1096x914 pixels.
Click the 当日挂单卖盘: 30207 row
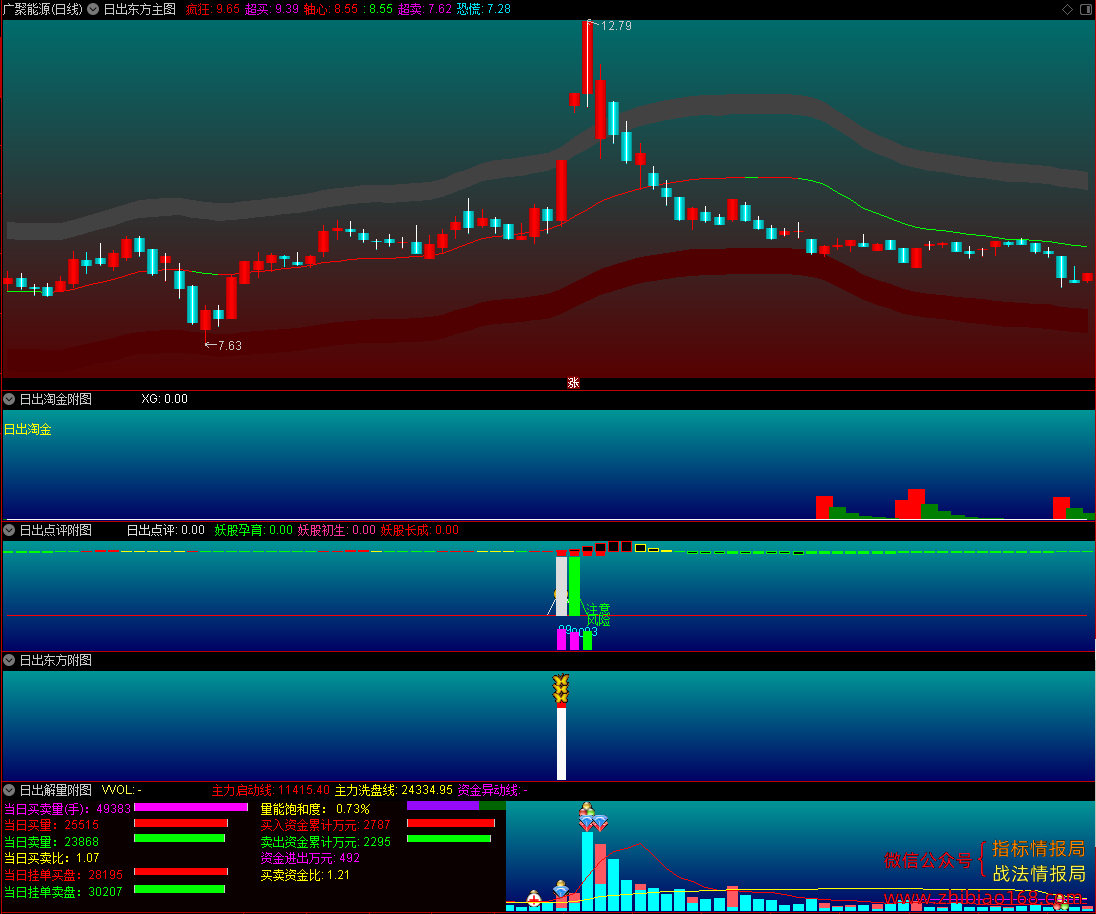[64, 892]
